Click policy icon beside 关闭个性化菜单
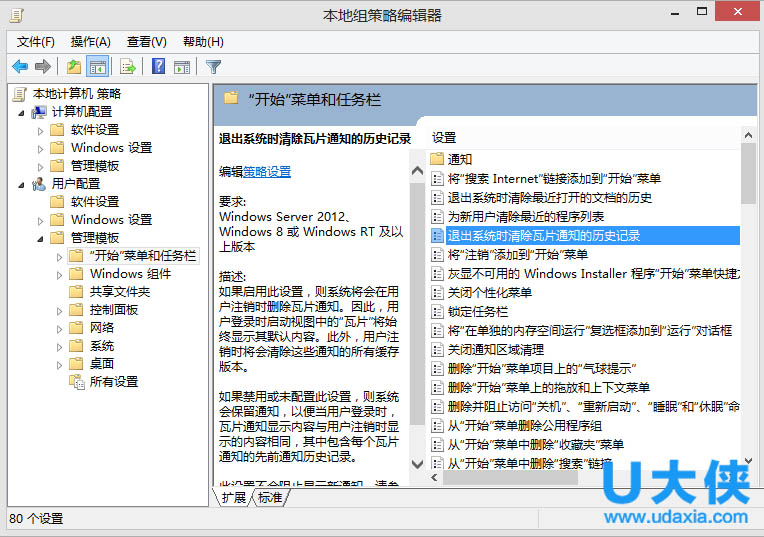 (437, 292)
